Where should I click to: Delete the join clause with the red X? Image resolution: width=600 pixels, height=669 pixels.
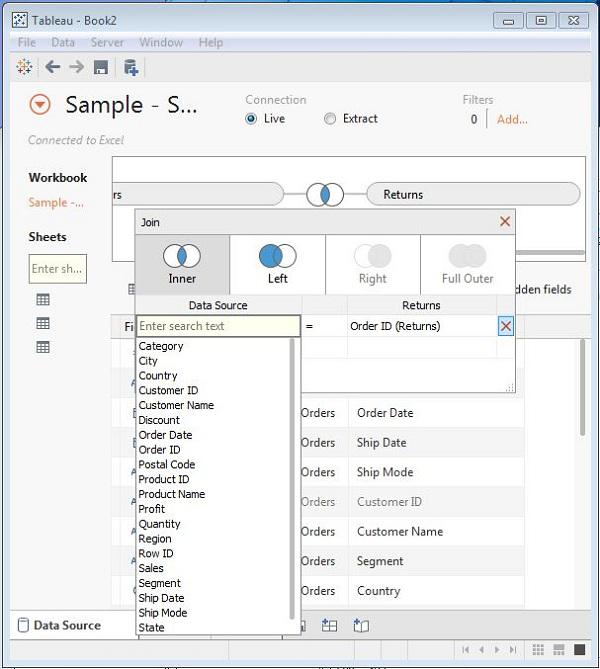[x=506, y=326]
